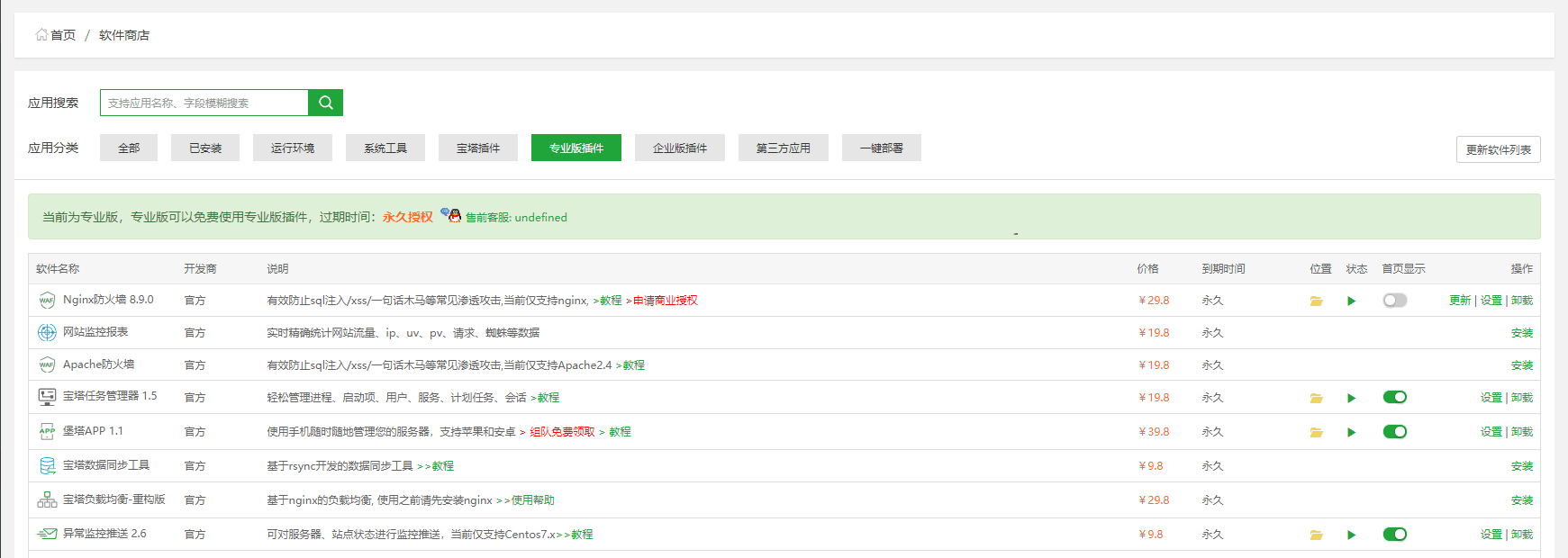The image size is (1568, 558).
Task: Disable homepage display for 异常监控推送
Action: click(x=1394, y=534)
